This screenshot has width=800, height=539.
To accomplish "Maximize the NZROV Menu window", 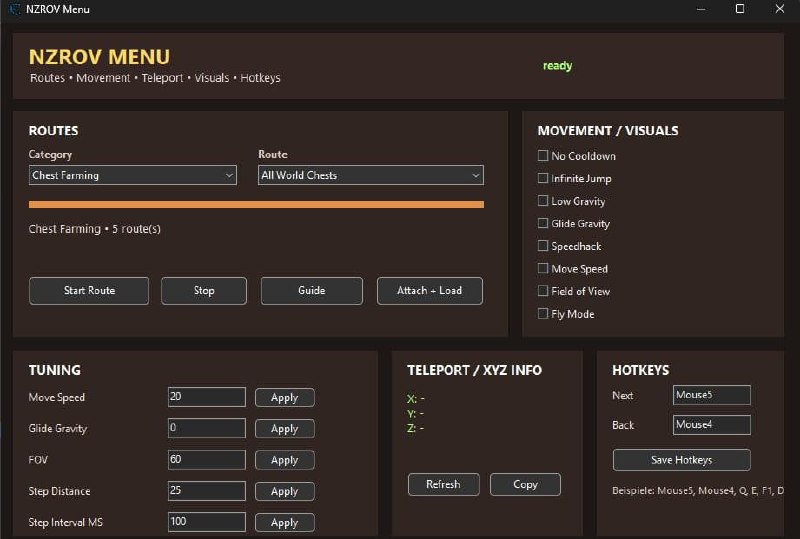I will coord(740,9).
